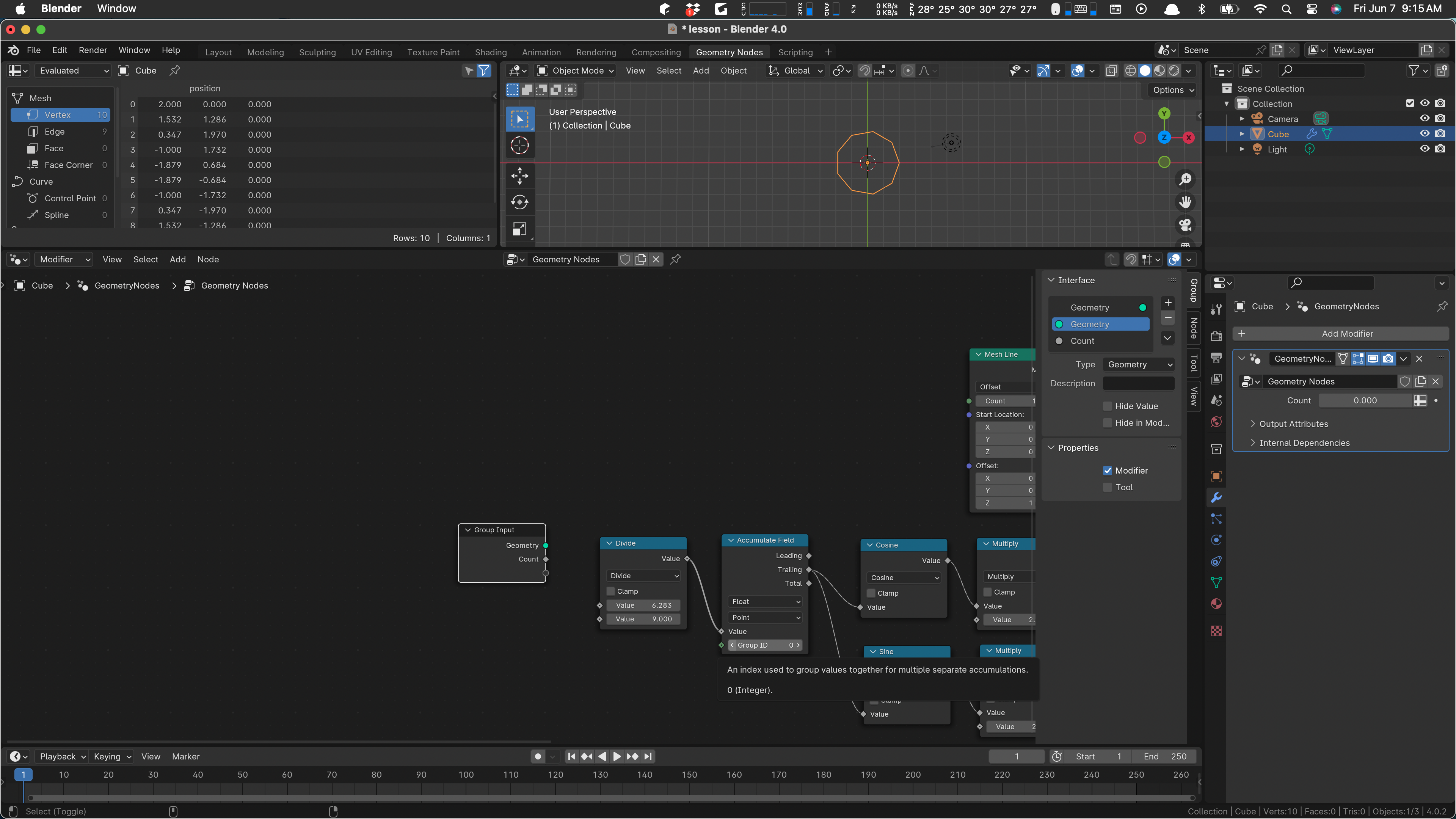
Task: Open the Node sidebar tab
Action: coord(1194,328)
